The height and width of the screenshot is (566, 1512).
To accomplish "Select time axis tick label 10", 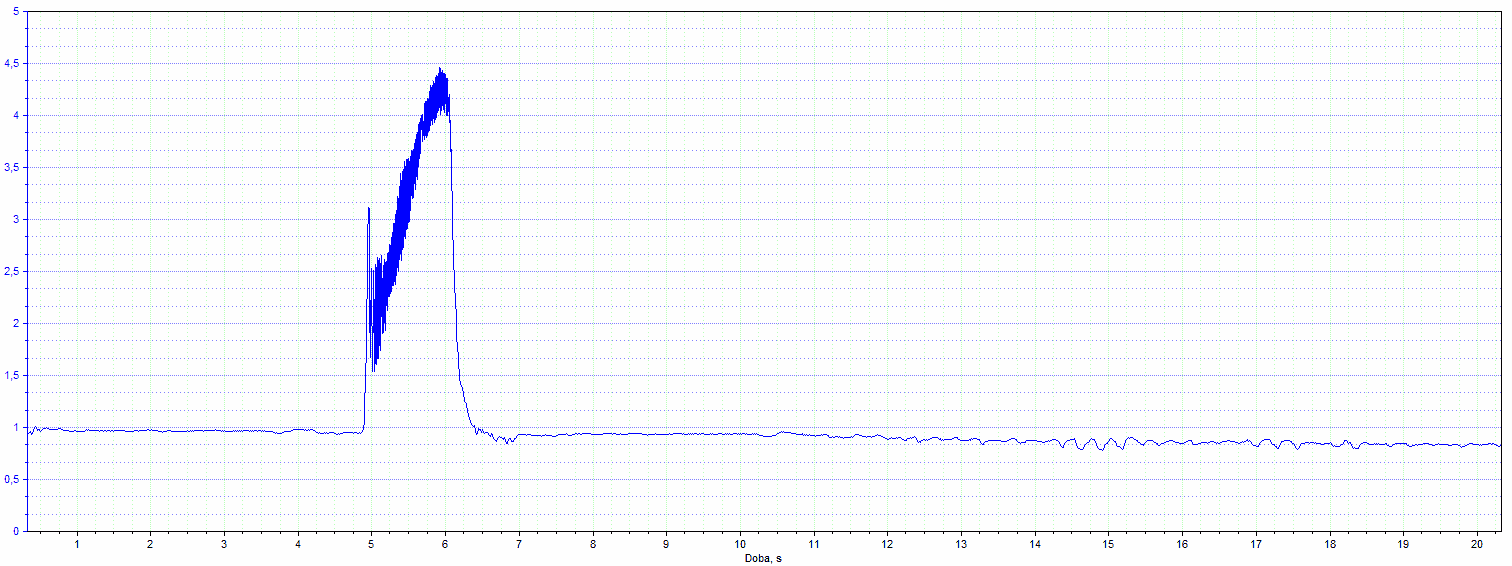I will click(740, 545).
